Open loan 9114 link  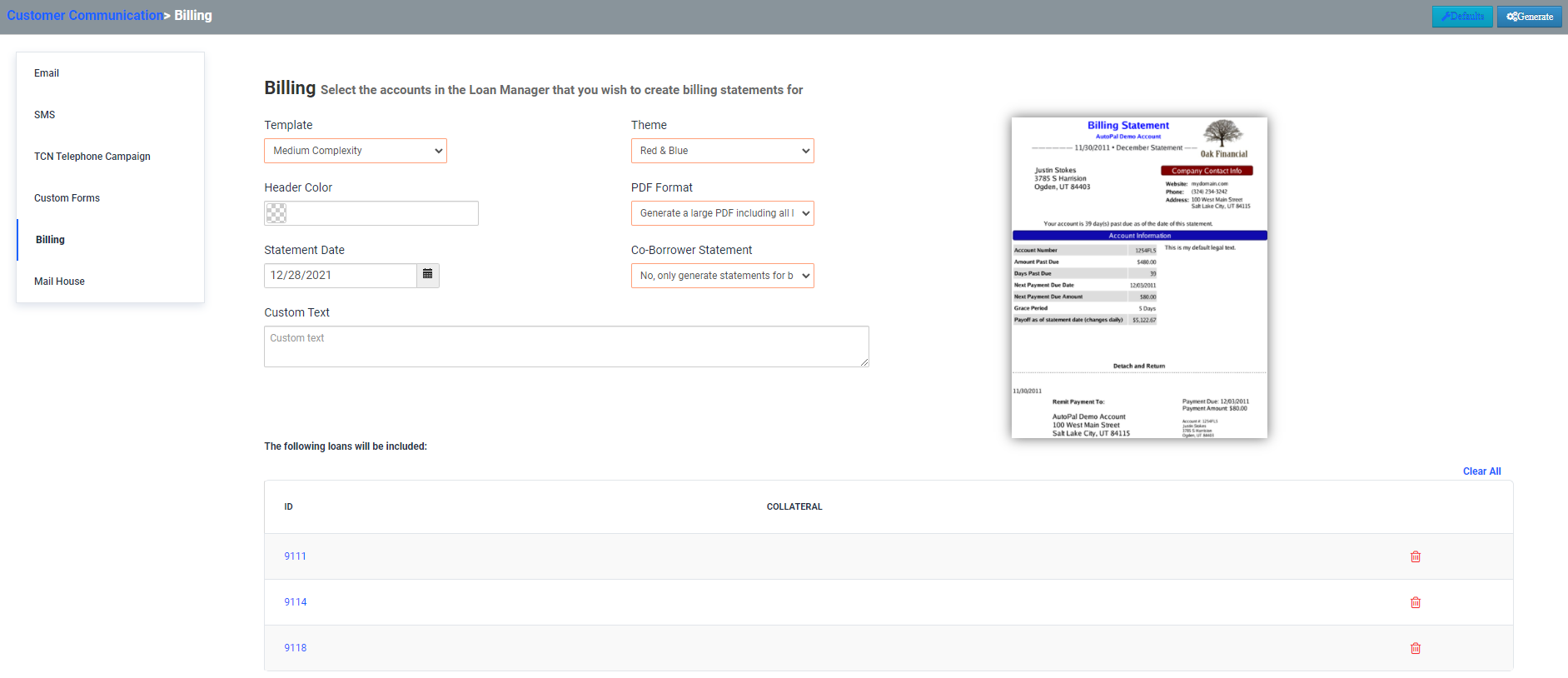tap(295, 602)
